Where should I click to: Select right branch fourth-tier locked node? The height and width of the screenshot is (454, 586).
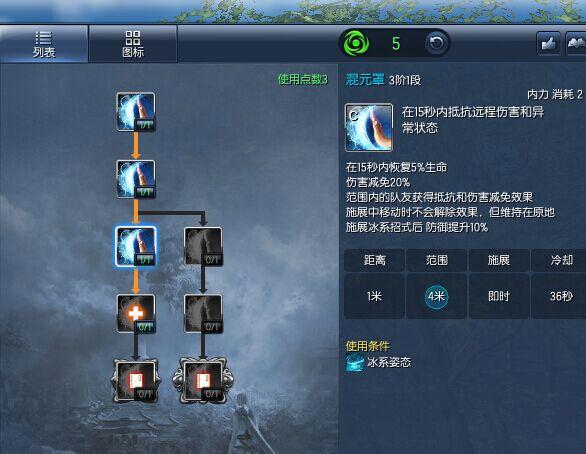203,314
